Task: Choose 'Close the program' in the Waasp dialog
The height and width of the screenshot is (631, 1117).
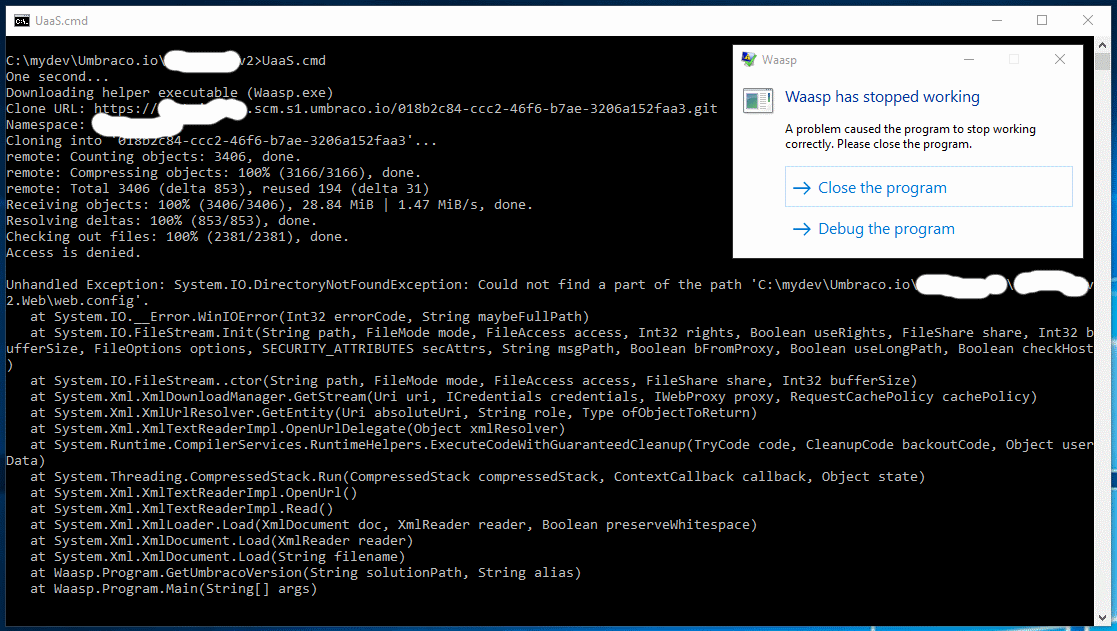Action: point(928,187)
